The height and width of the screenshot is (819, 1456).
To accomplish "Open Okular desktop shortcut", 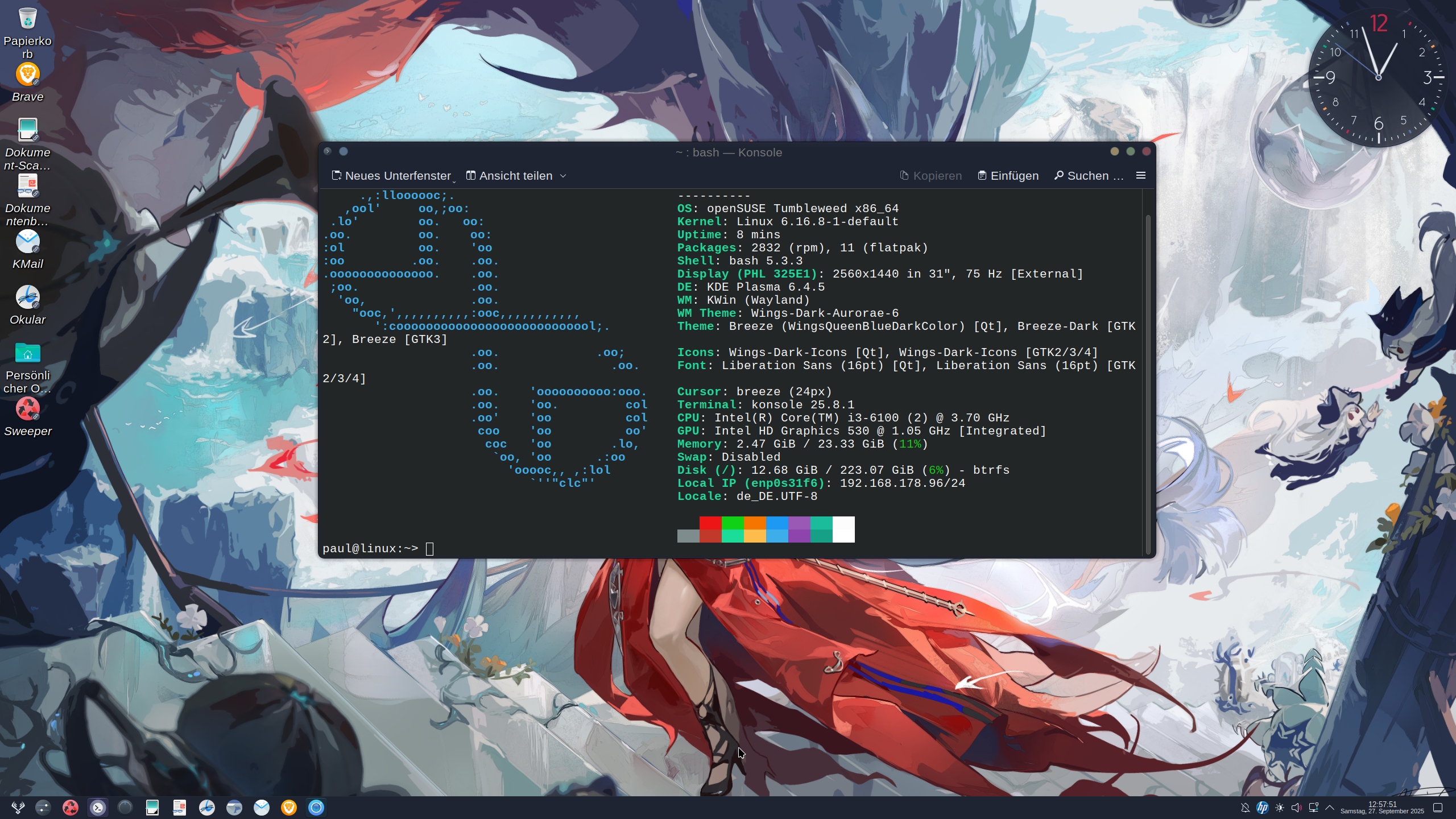I will click(27, 298).
